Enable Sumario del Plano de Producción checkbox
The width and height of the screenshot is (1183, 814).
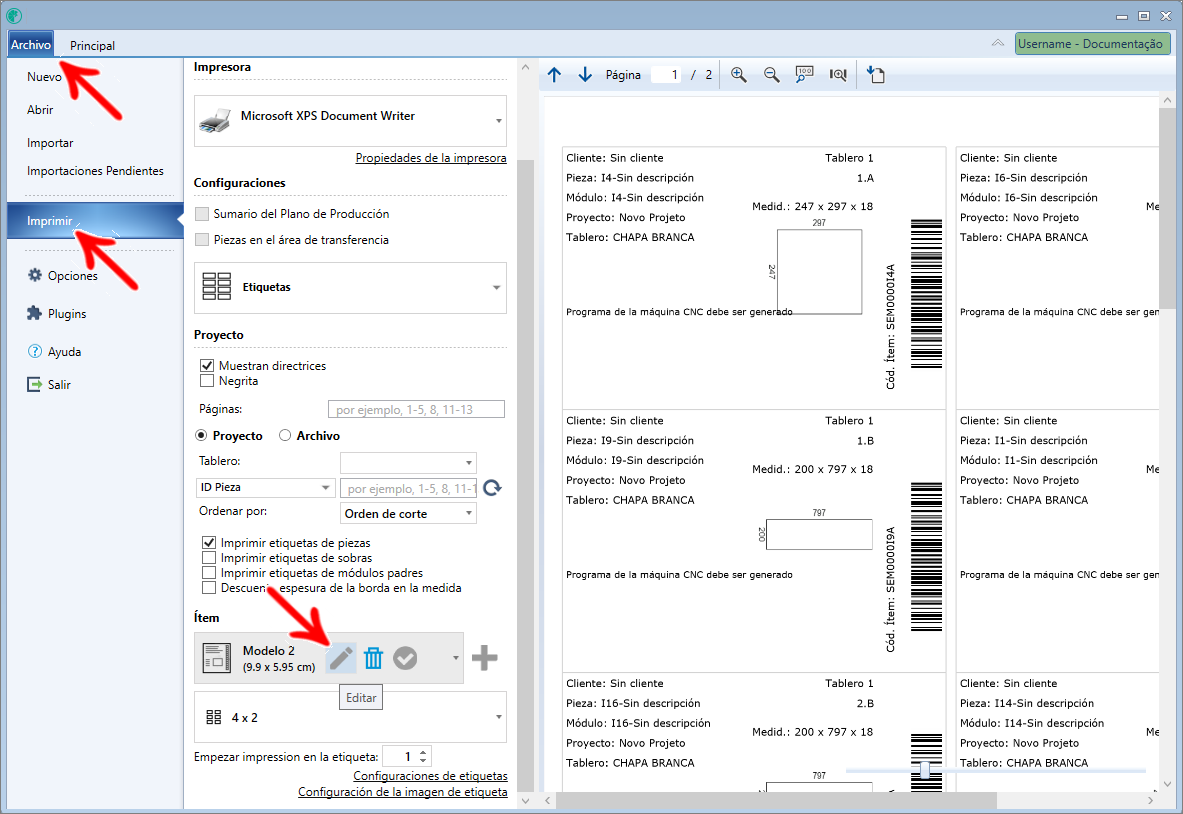point(203,214)
